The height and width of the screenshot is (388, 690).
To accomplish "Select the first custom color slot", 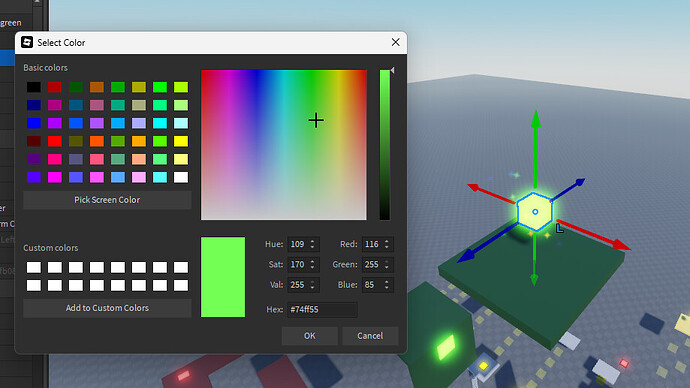I will pos(34,267).
